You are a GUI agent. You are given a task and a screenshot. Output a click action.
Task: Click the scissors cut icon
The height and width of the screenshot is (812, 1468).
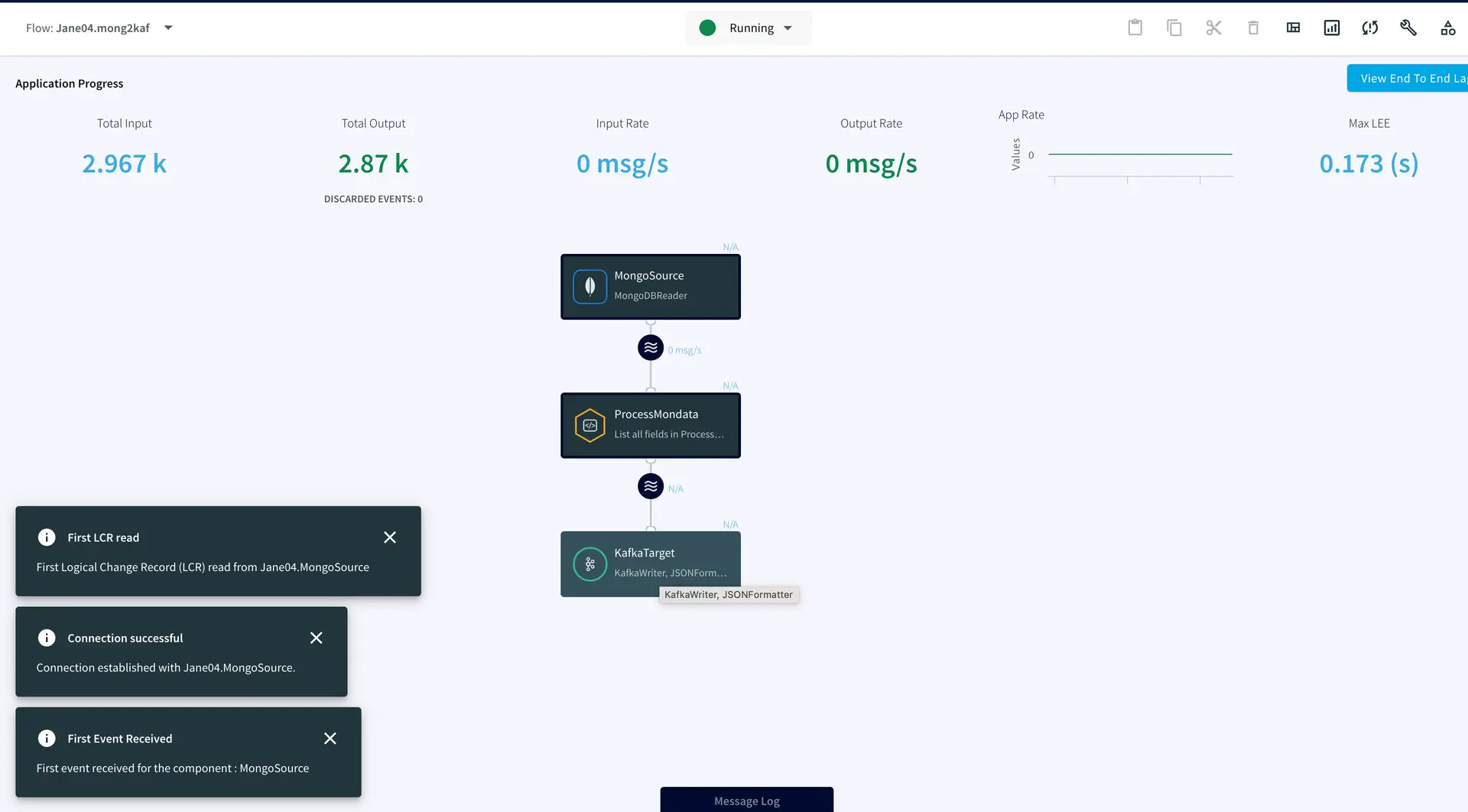coord(1213,28)
